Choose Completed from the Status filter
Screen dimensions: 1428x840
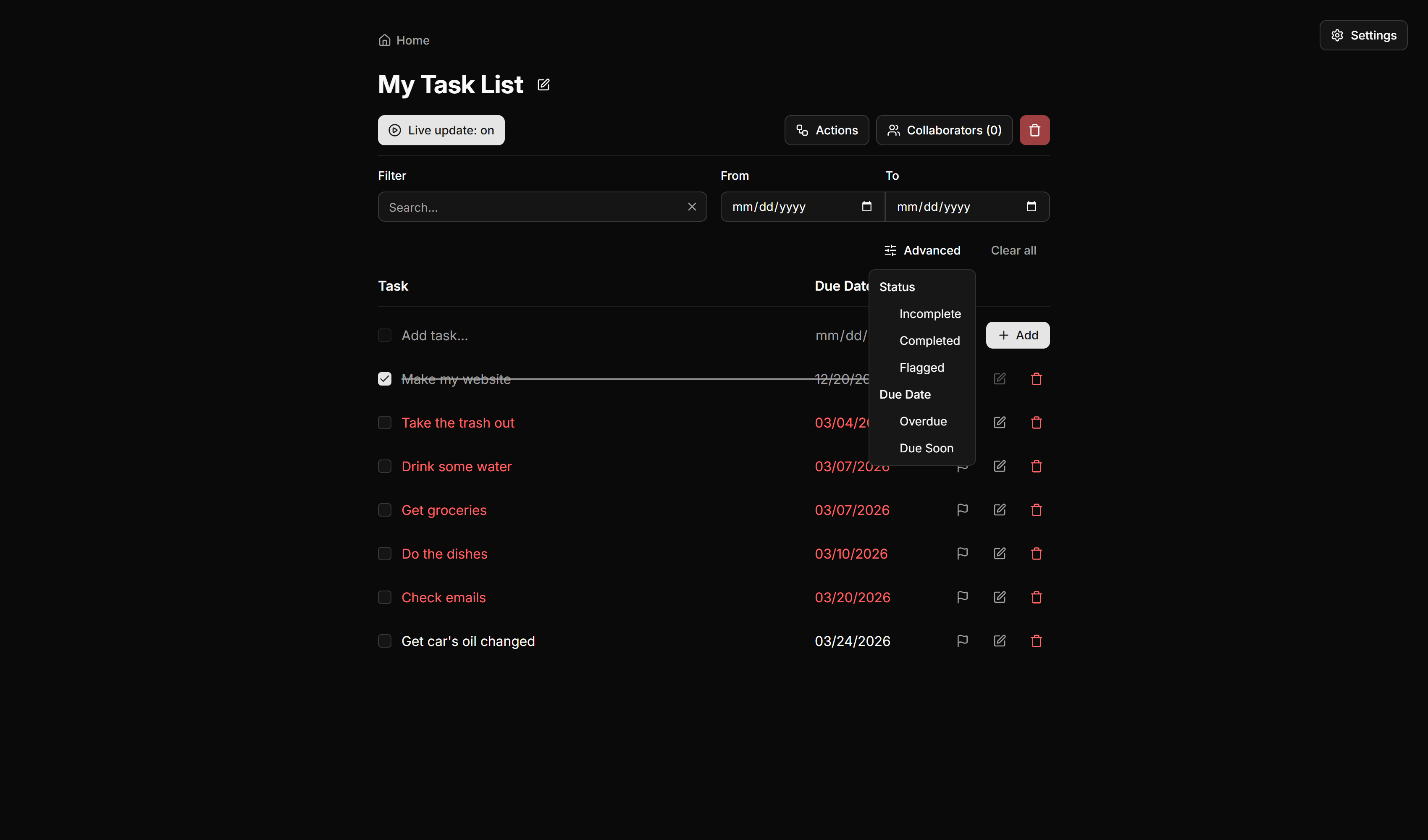coord(929,340)
